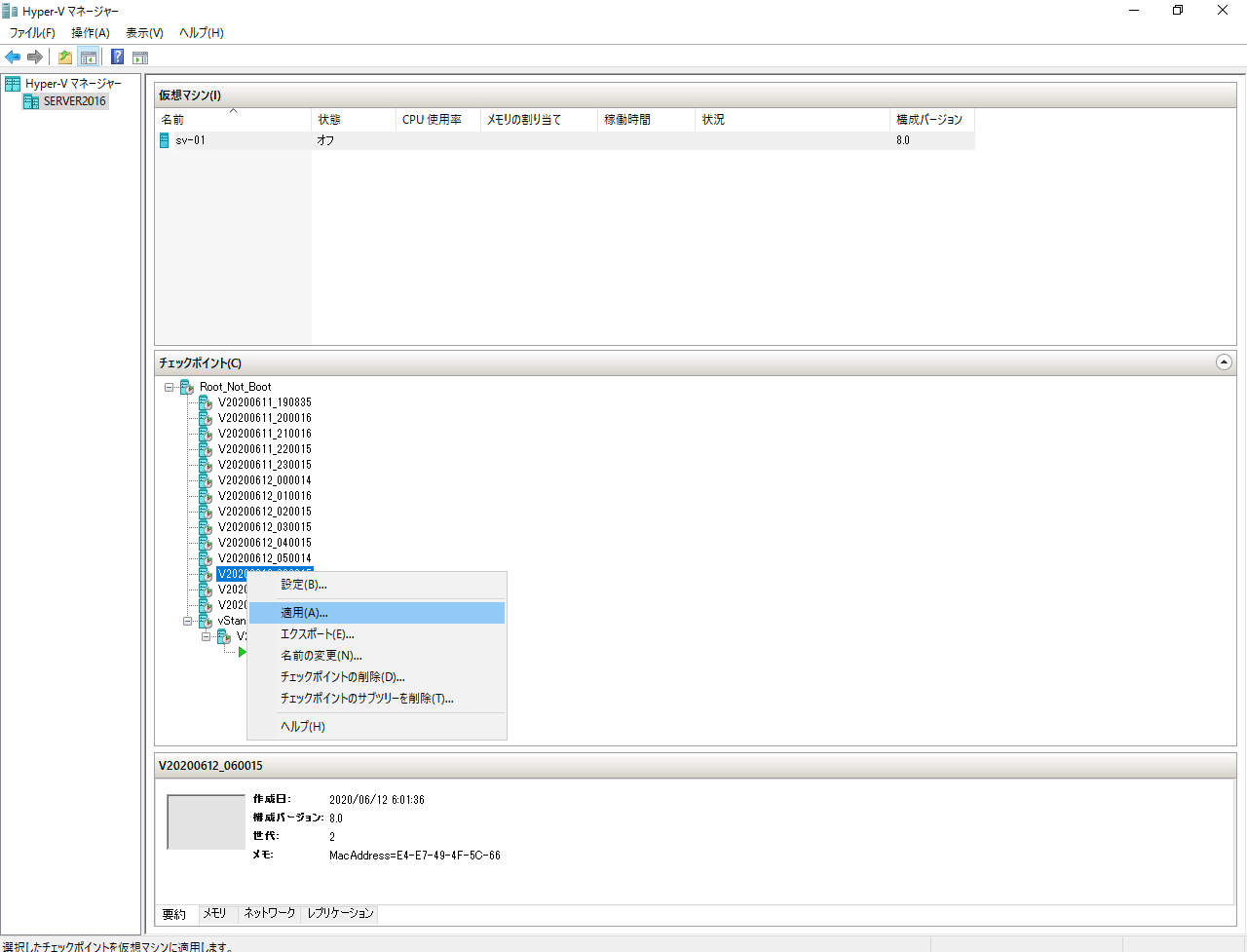Click the sv-01 virtual machine icon
This screenshot has height=952, width=1247.
point(165,140)
